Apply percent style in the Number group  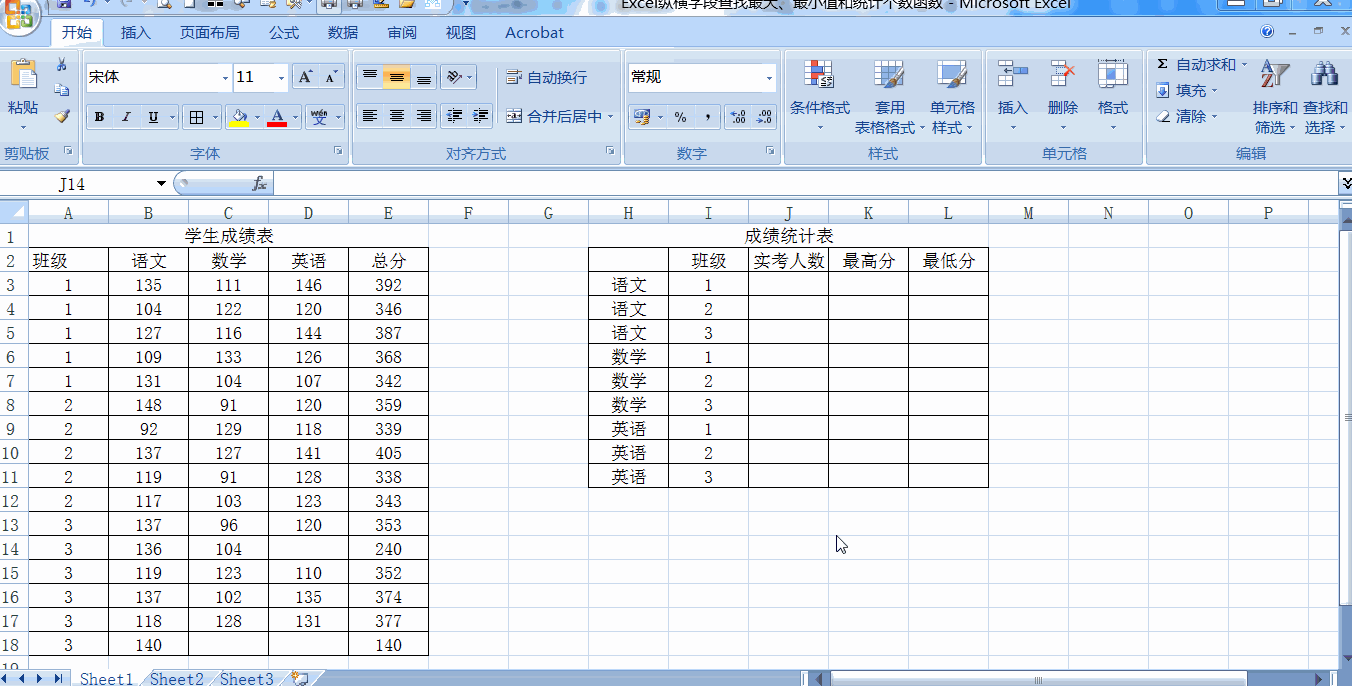point(679,117)
